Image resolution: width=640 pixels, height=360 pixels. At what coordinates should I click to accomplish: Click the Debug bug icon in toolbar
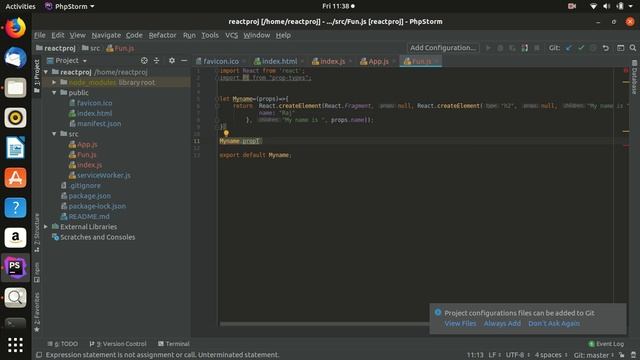[500, 48]
